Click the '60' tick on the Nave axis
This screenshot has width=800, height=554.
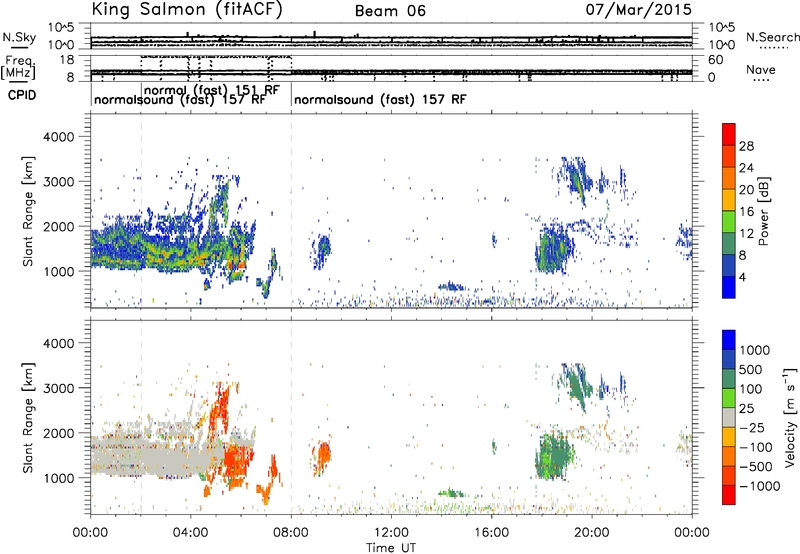[x=715, y=60]
